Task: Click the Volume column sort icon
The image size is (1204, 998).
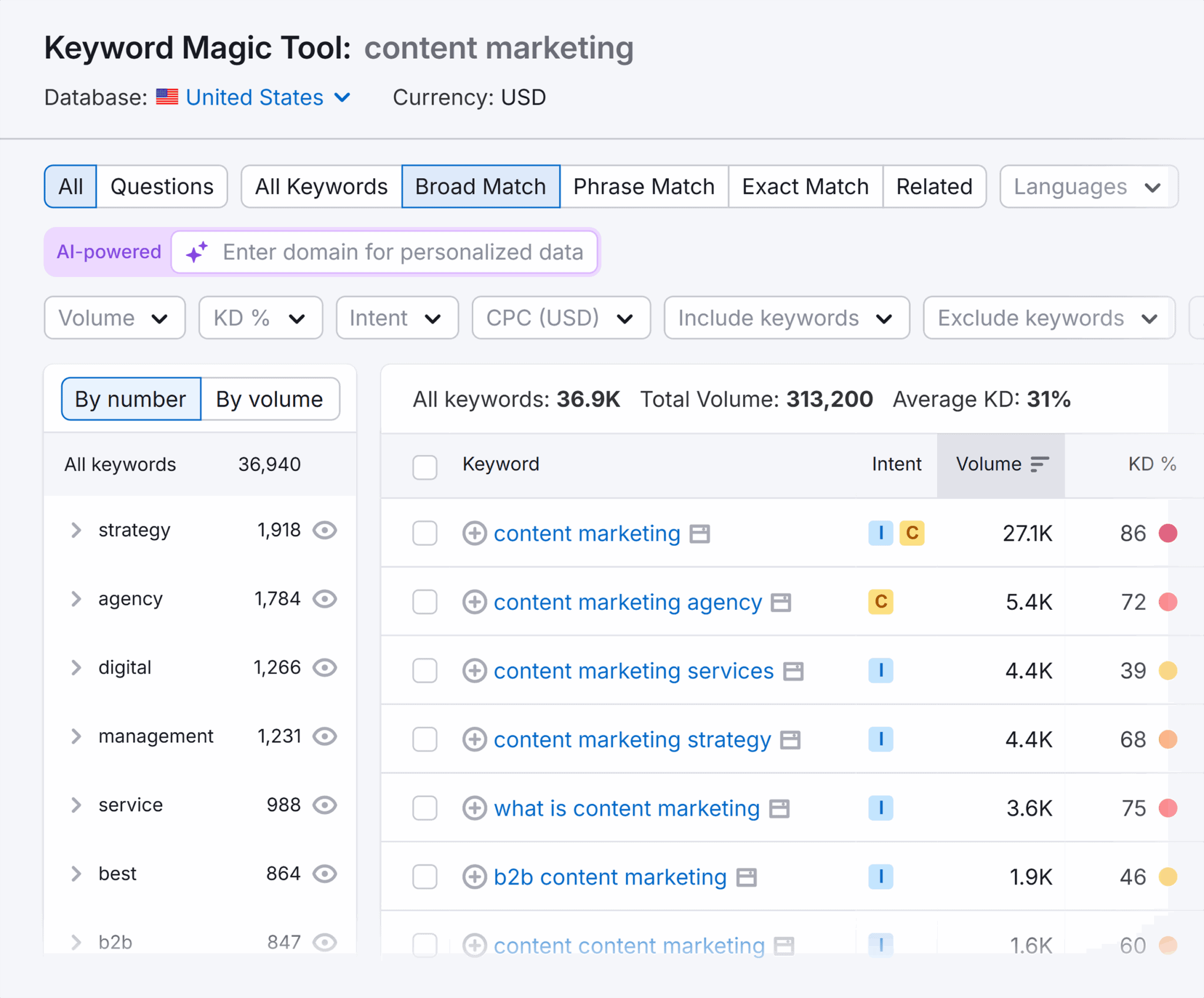Action: pyautogui.click(x=1039, y=464)
